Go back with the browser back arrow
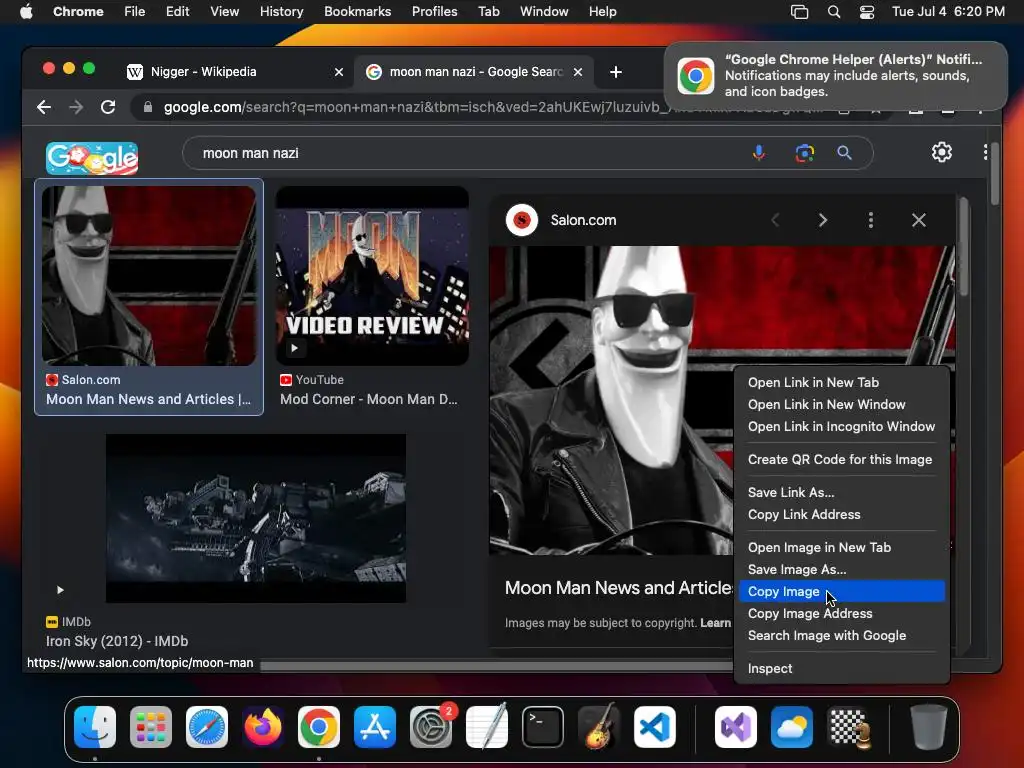1024x768 pixels. coord(44,107)
